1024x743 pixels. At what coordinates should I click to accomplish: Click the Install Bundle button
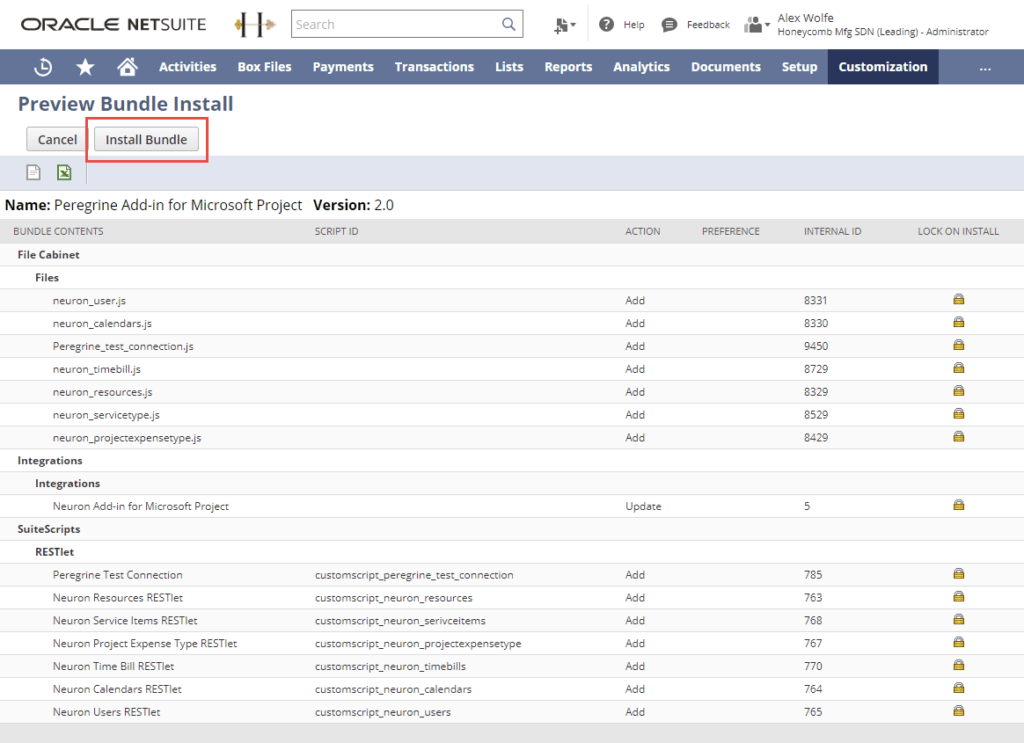(146, 139)
